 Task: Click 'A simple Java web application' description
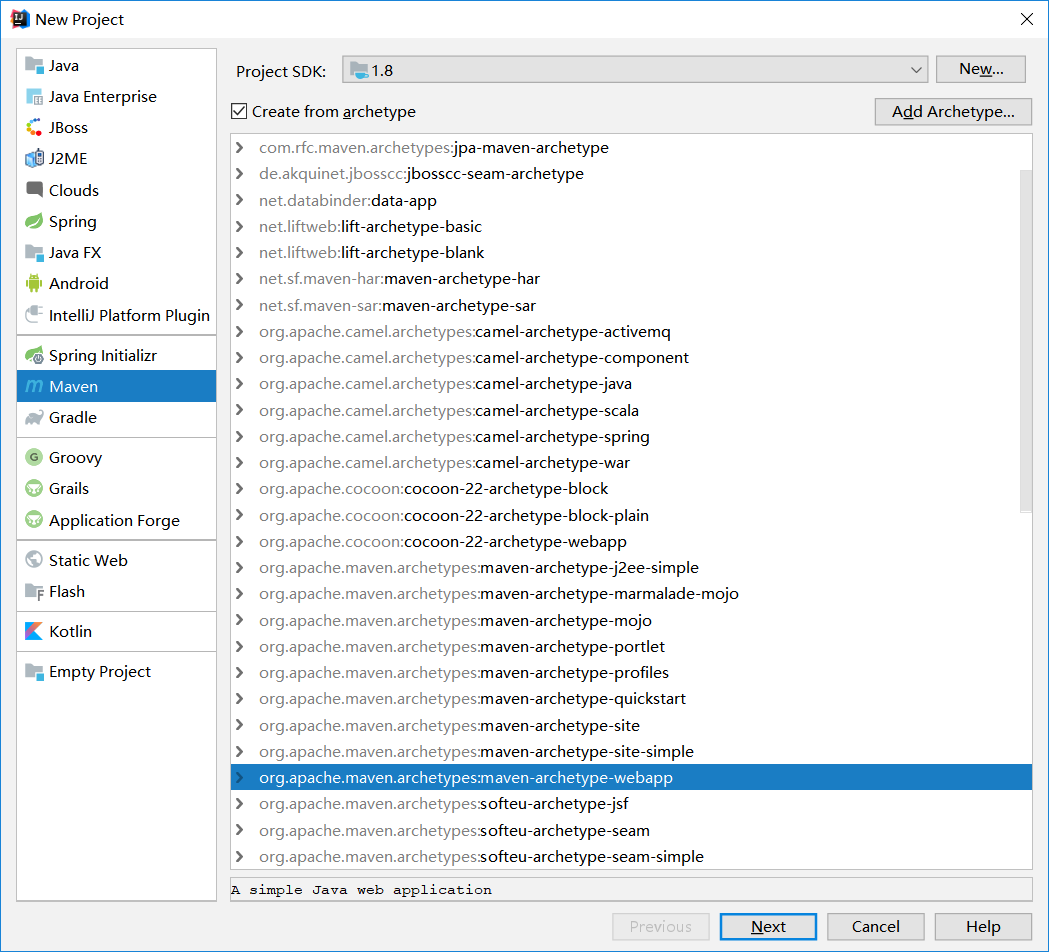click(361, 890)
